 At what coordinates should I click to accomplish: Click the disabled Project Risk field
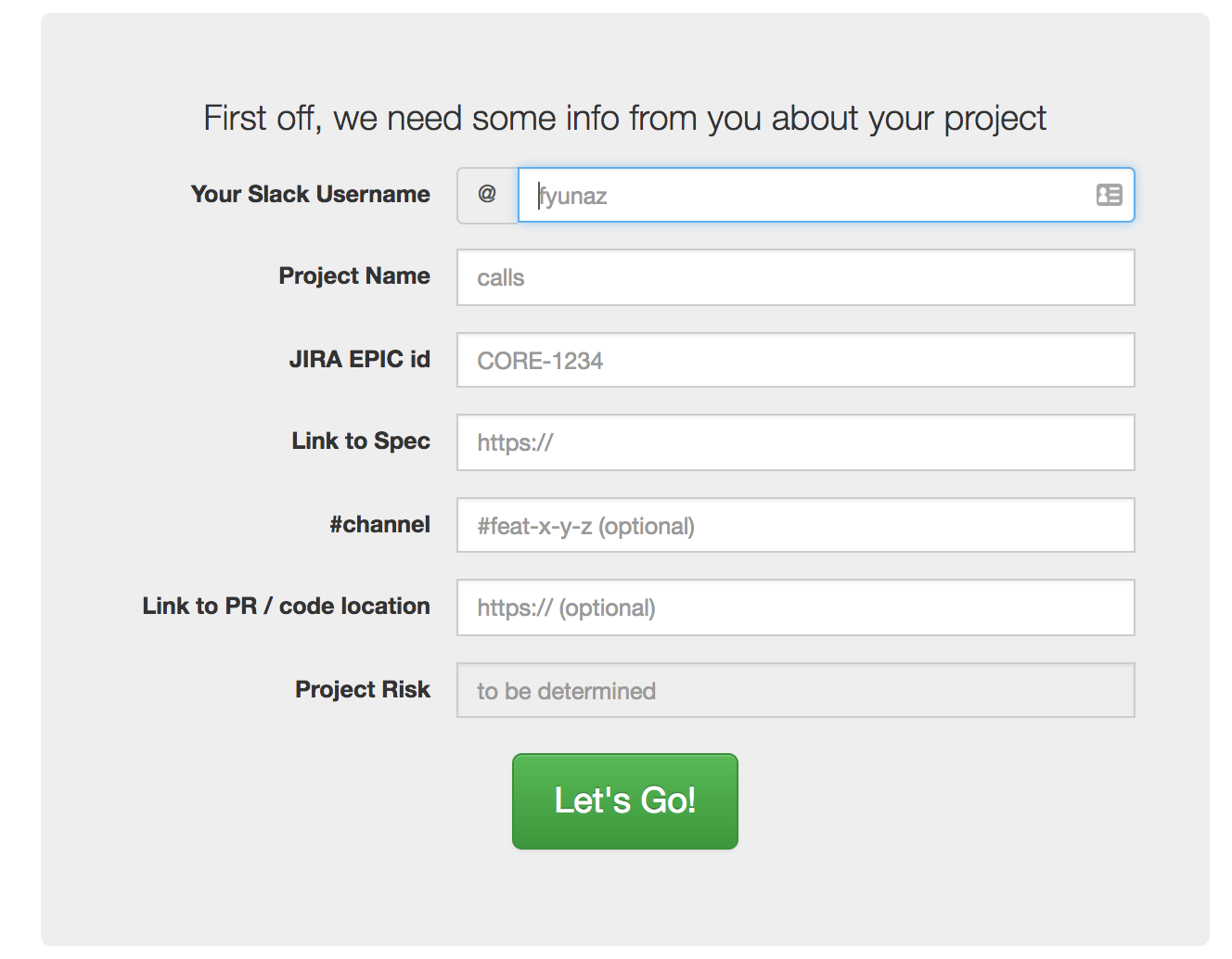tap(795, 690)
